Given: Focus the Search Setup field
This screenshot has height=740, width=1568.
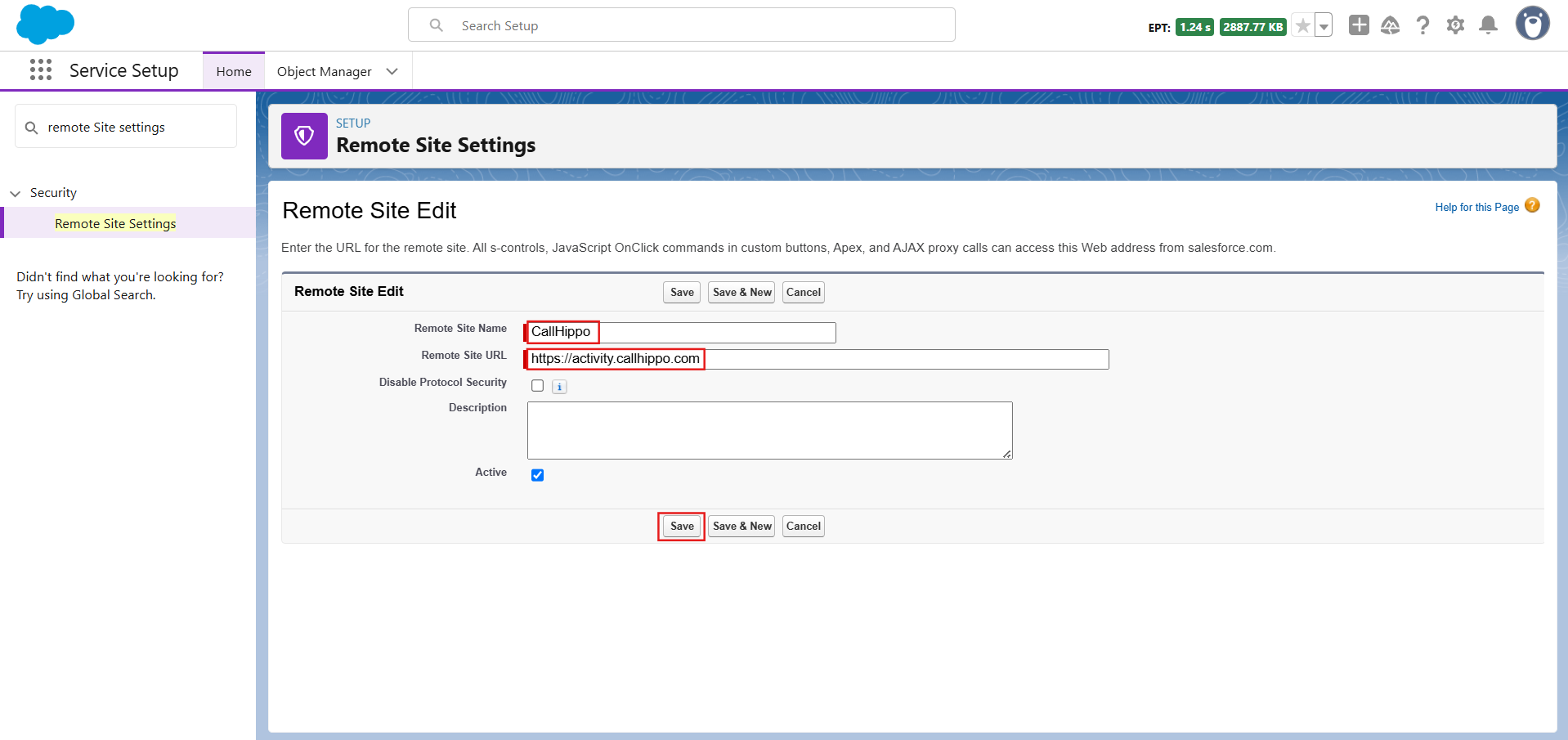Looking at the screenshot, I should pos(682,25).
